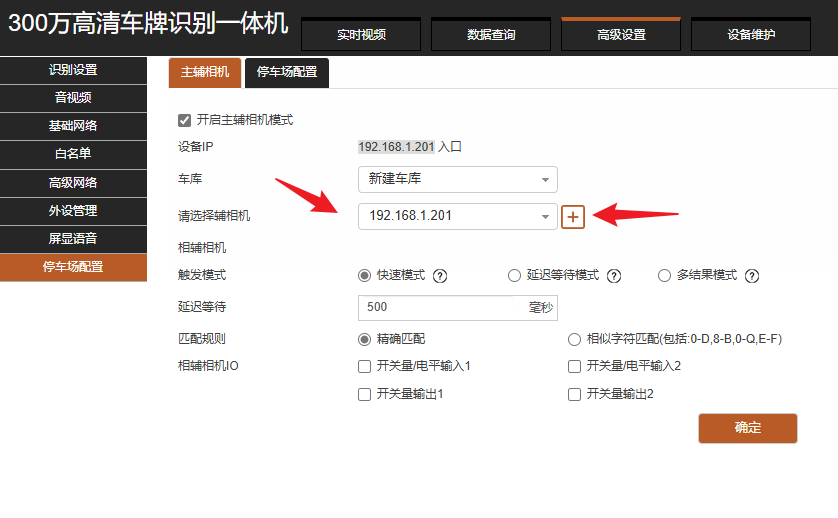The height and width of the screenshot is (518, 838).
Task: Uncheck 开启主辅相机模式 checkbox
Action: pyautogui.click(x=184, y=120)
